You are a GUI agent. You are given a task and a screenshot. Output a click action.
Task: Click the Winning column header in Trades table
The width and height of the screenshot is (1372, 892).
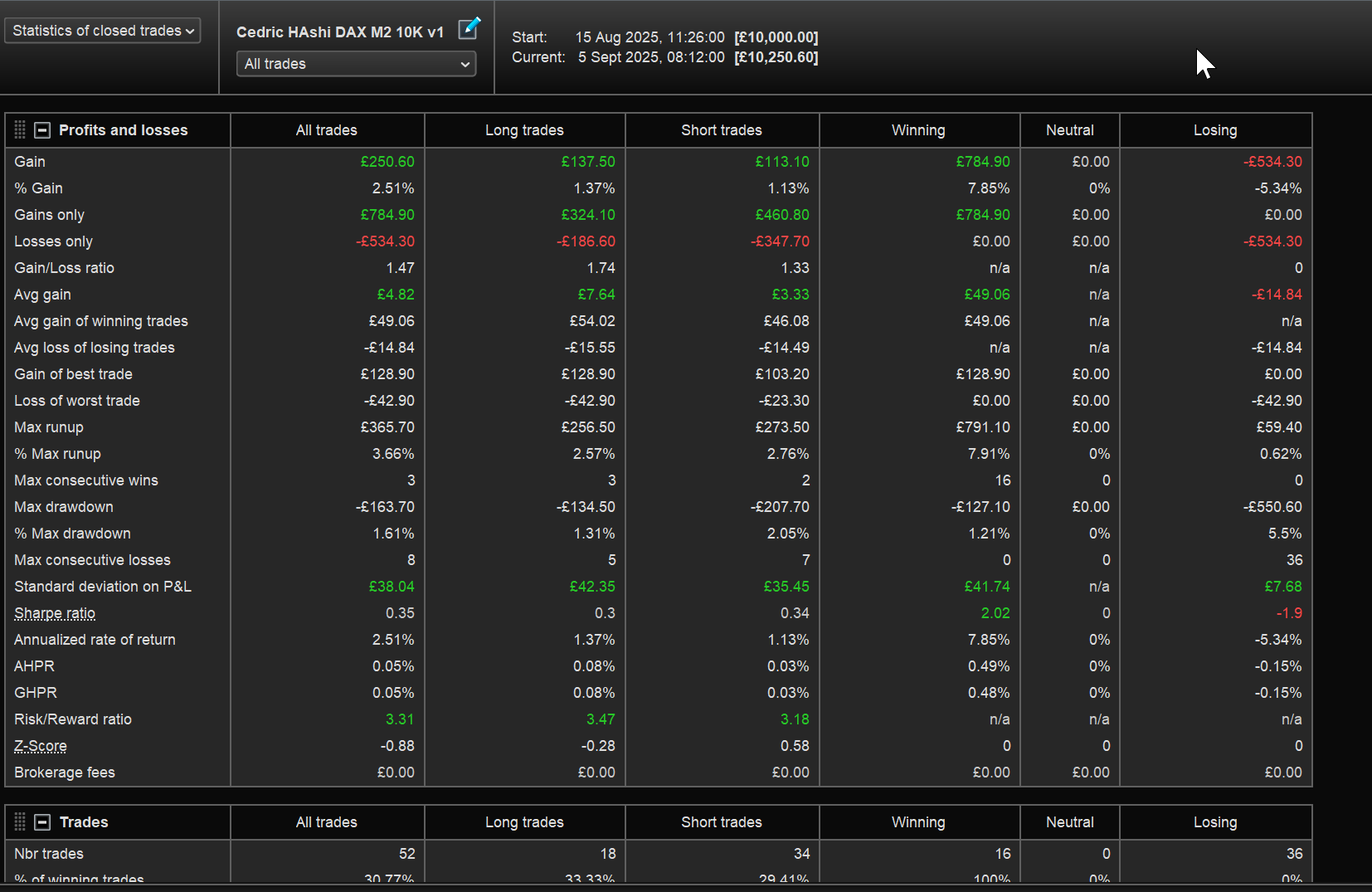tap(918, 822)
